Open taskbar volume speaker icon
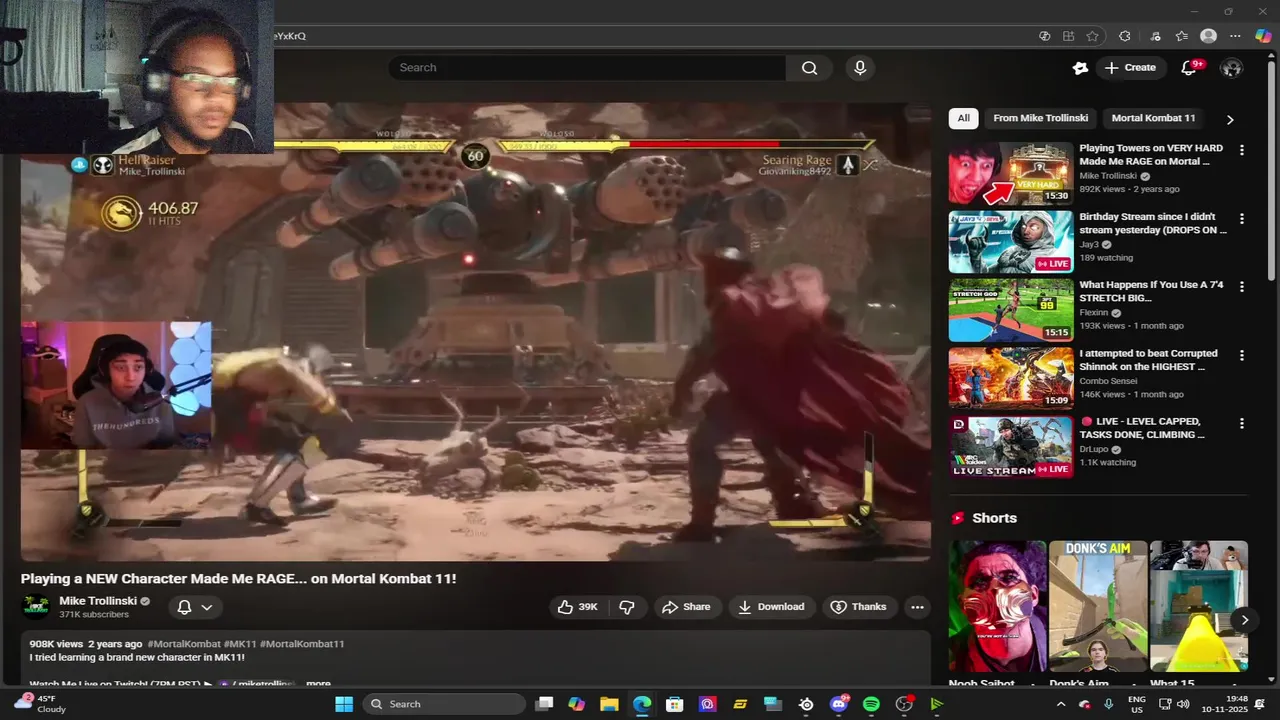This screenshot has height=720, width=1280. click(1184, 704)
